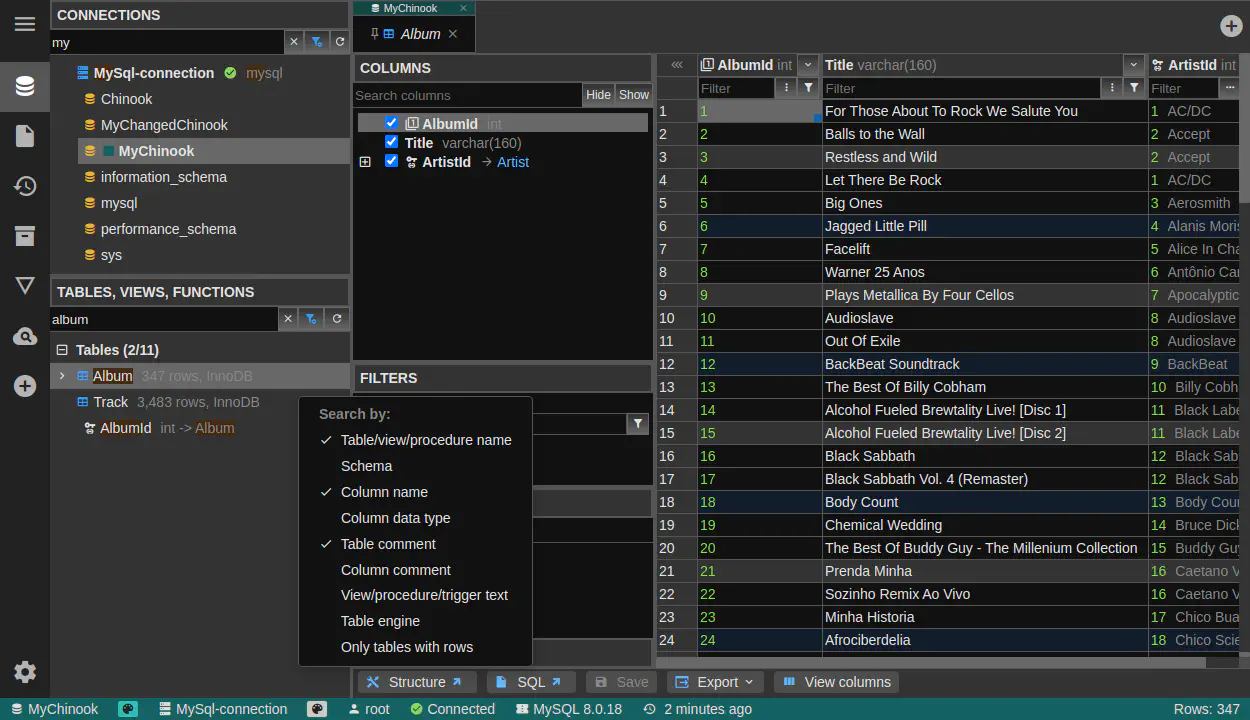Toggle the Title column checkbox
The image size is (1250, 720).
392,142
